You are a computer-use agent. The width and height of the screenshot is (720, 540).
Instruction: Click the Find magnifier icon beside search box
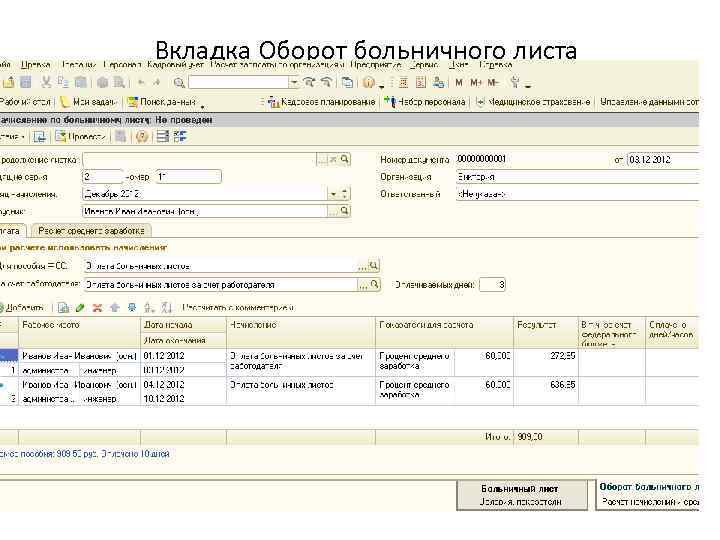coord(179,83)
